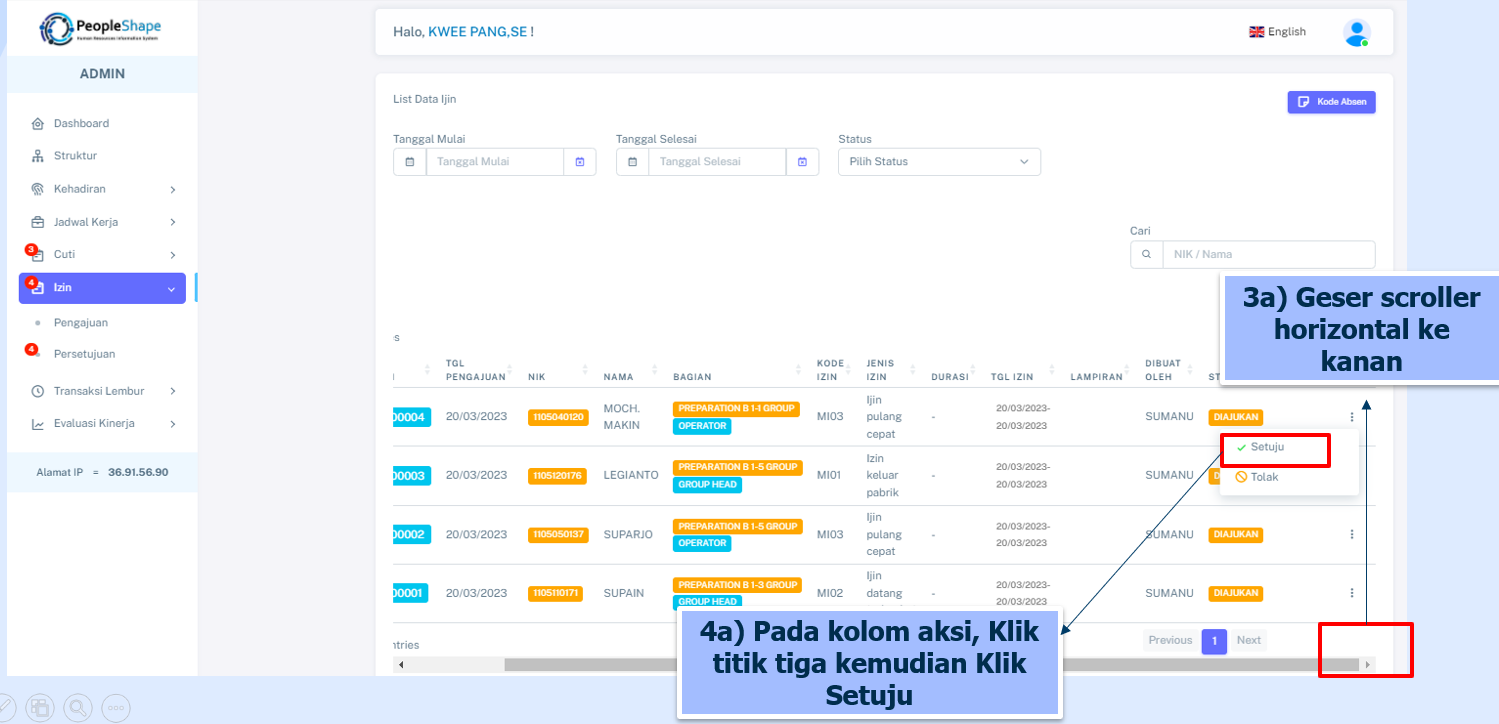Select Tolak from the action menu
Image resolution: width=1499 pixels, height=724 pixels.
(x=1264, y=477)
